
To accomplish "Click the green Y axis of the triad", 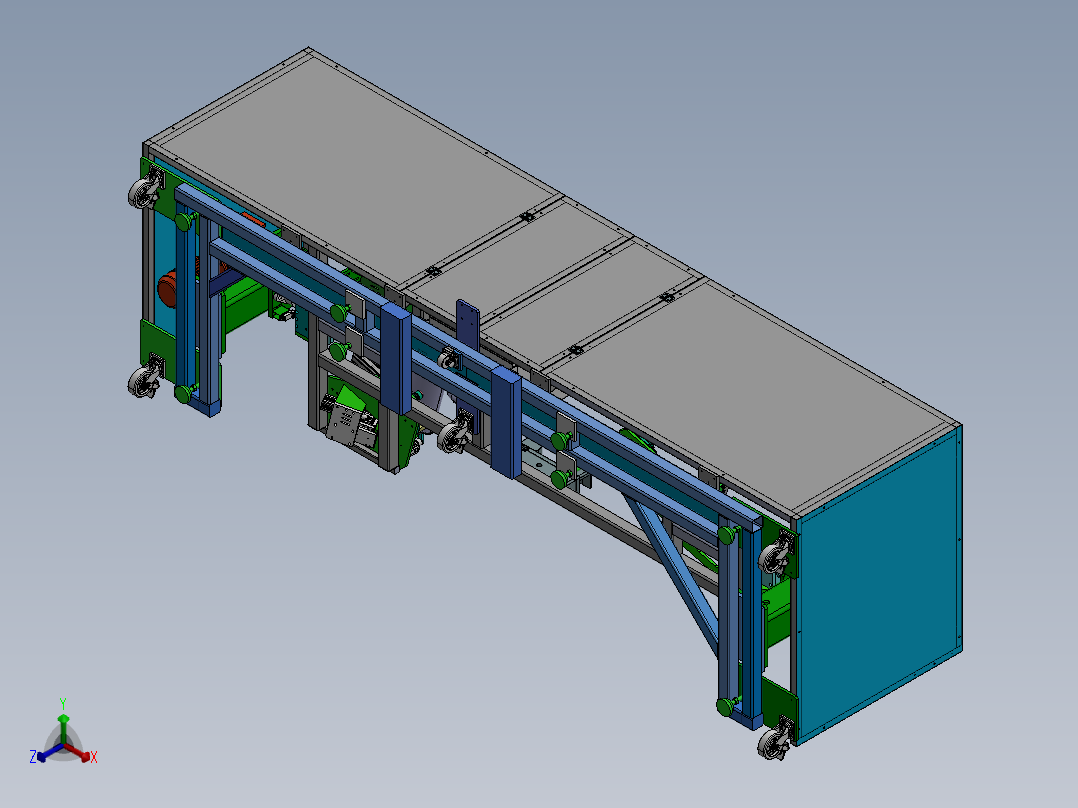I will [63, 729].
